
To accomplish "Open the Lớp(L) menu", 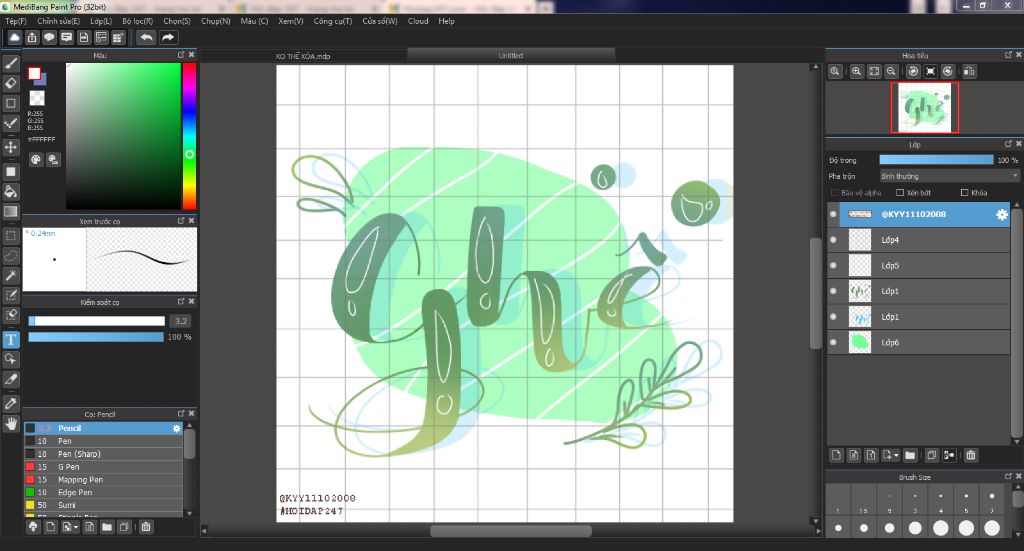I will pyautogui.click(x=101, y=21).
